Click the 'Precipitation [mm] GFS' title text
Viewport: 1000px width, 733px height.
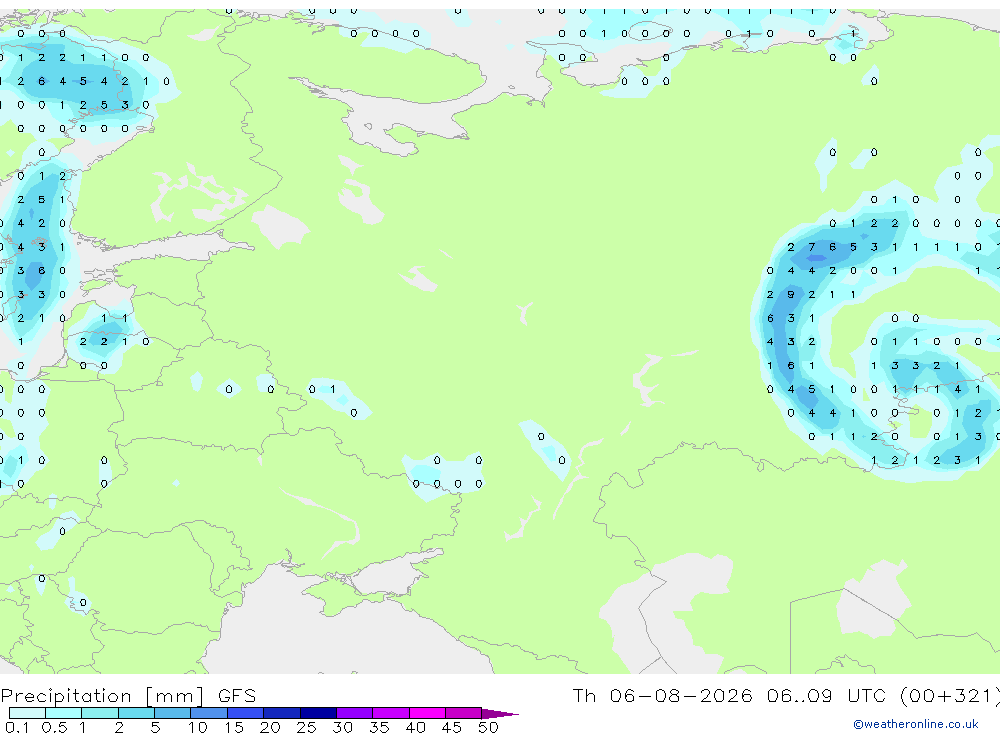[x=128, y=696]
